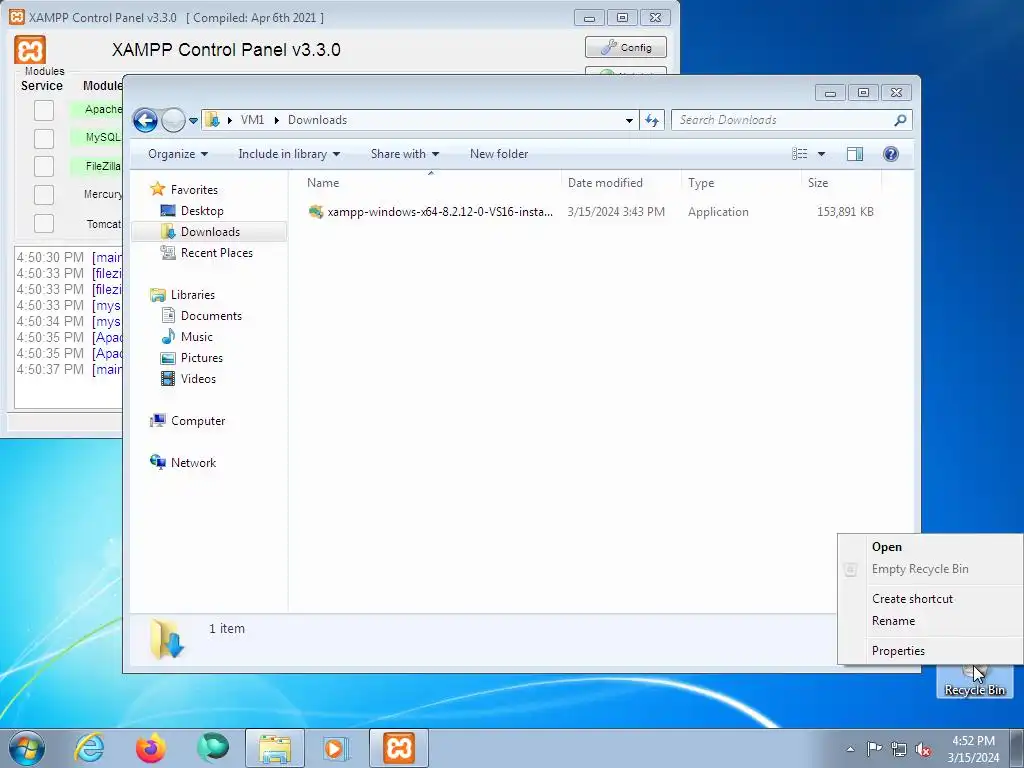
Task: Open the teal globe browser taskbar icon
Action: 213,748
